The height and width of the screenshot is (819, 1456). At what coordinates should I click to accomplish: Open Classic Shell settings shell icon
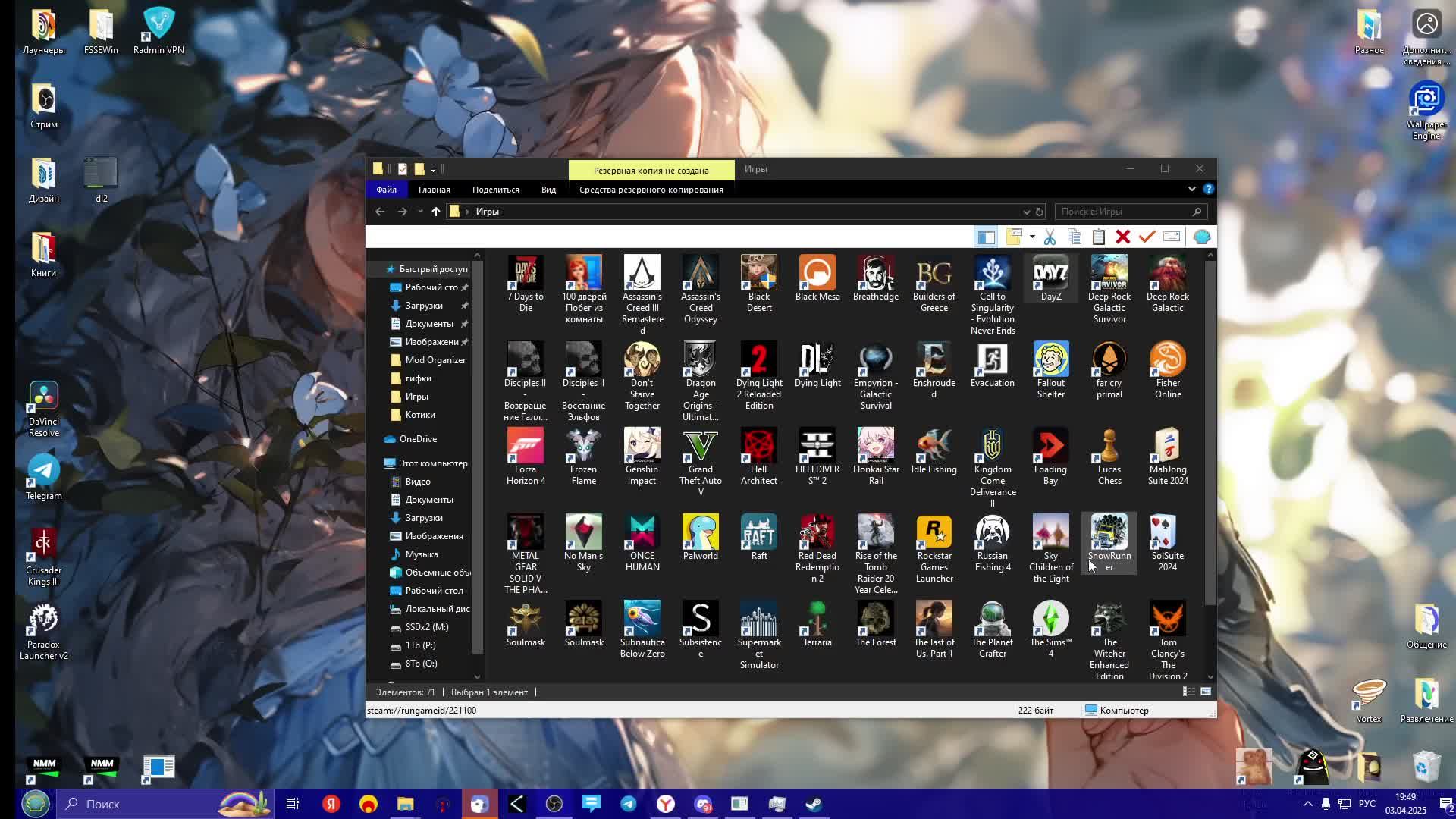click(x=1201, y=237)
